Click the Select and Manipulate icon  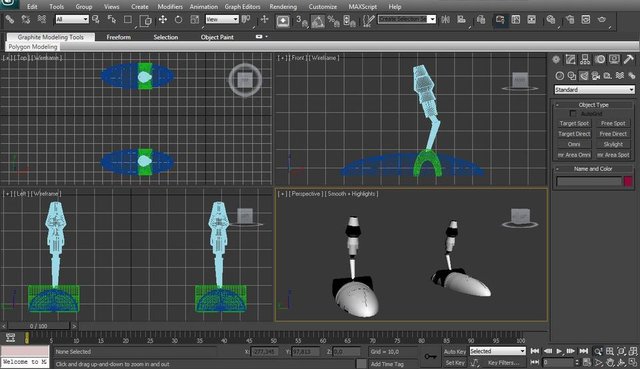[264, 19]
